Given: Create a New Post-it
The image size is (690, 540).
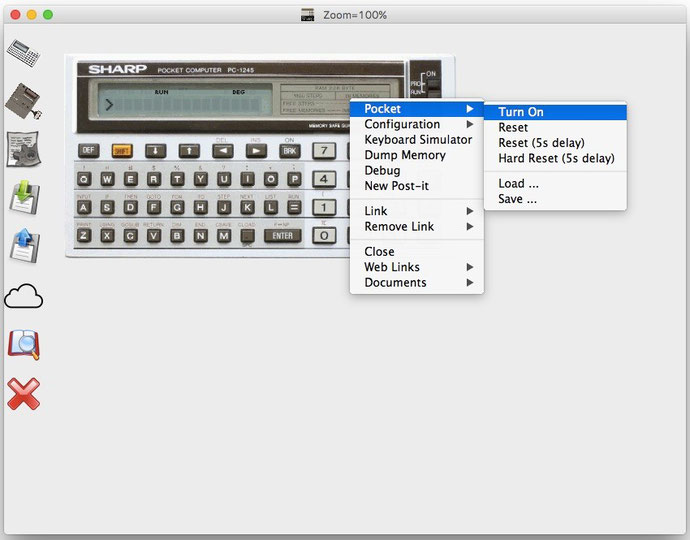Looking at the screenshot, I should point(417,186).
